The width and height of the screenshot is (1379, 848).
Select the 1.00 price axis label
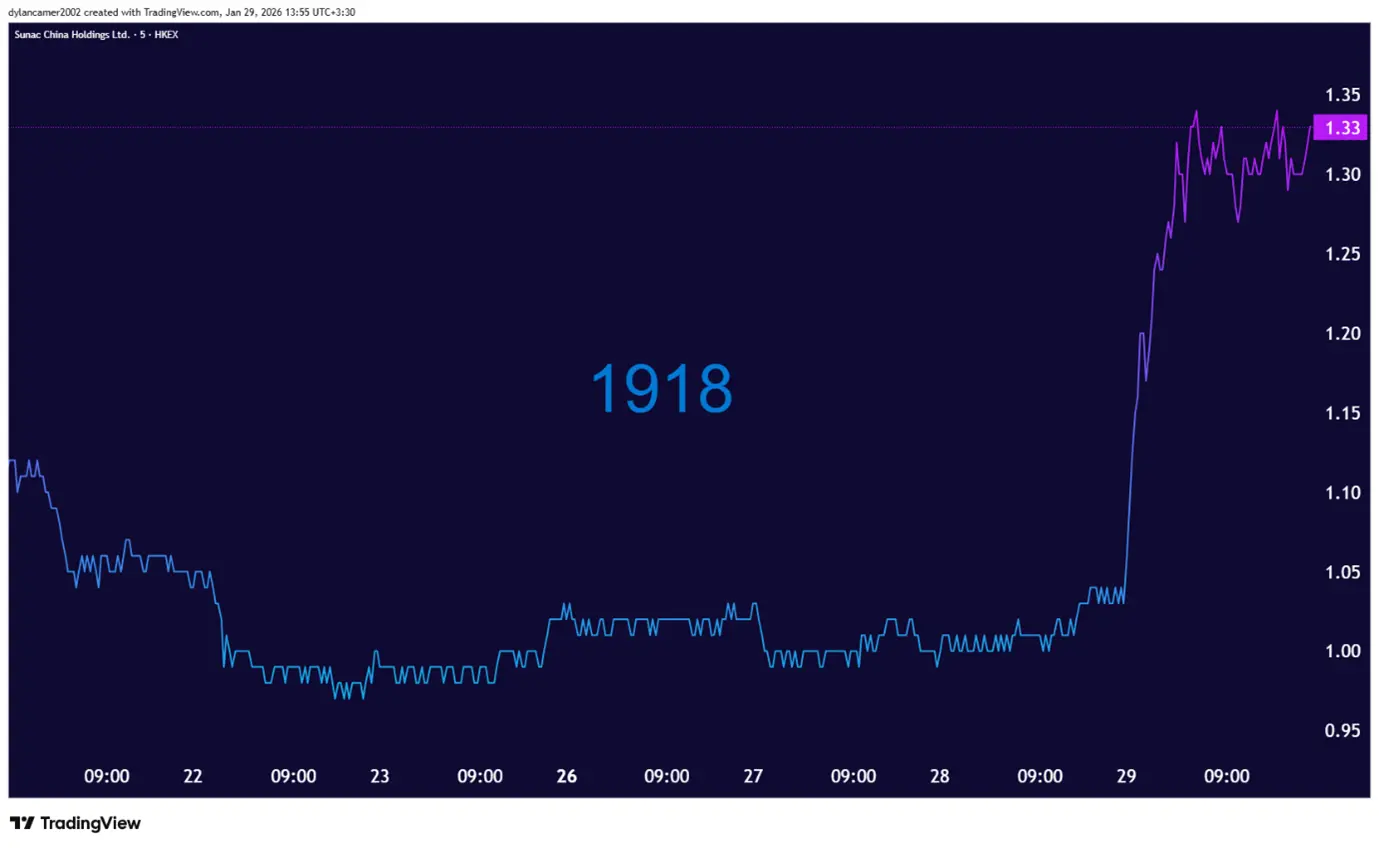coord(1341,651)
